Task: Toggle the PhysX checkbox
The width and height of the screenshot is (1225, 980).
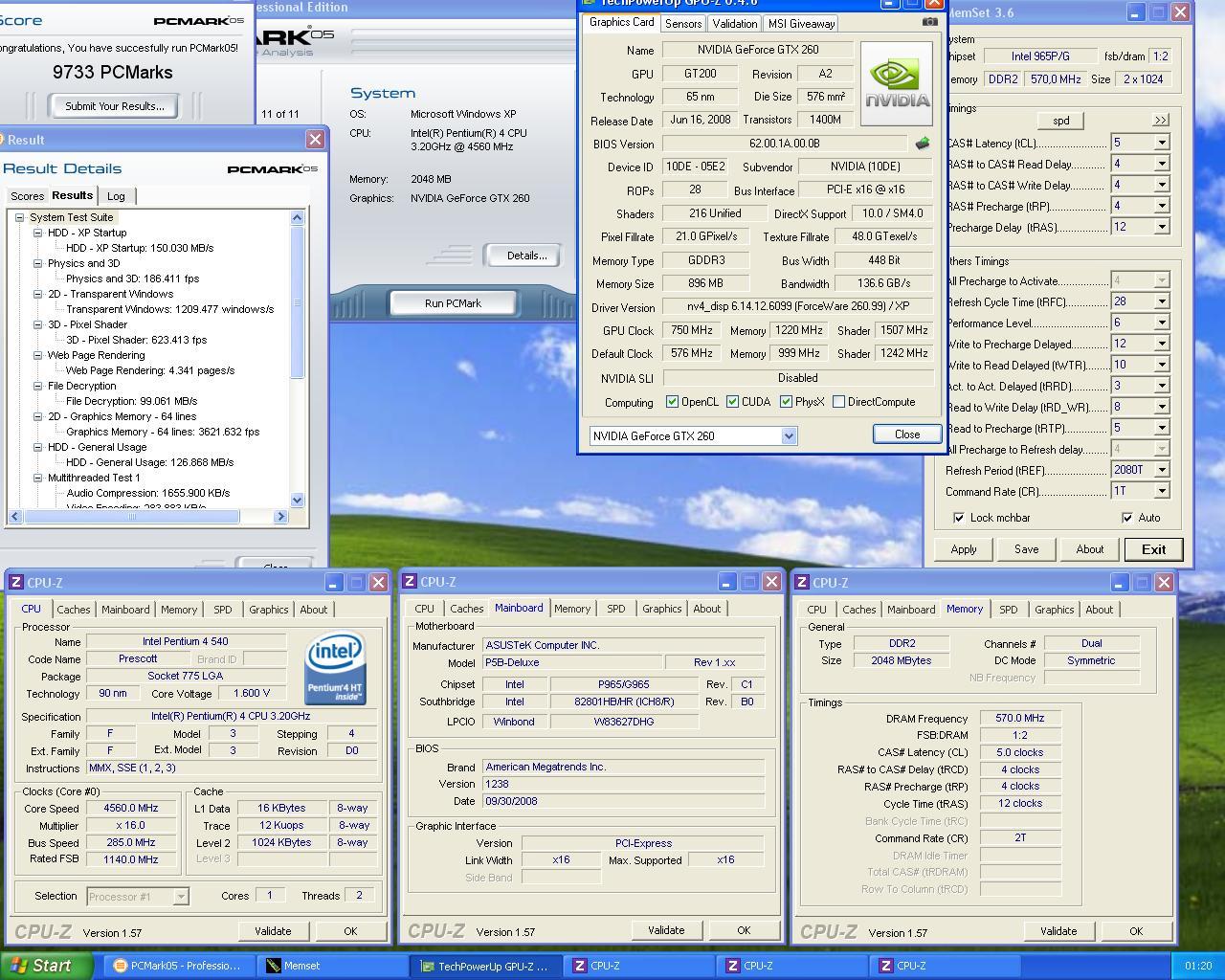Action: coord(786,402)
